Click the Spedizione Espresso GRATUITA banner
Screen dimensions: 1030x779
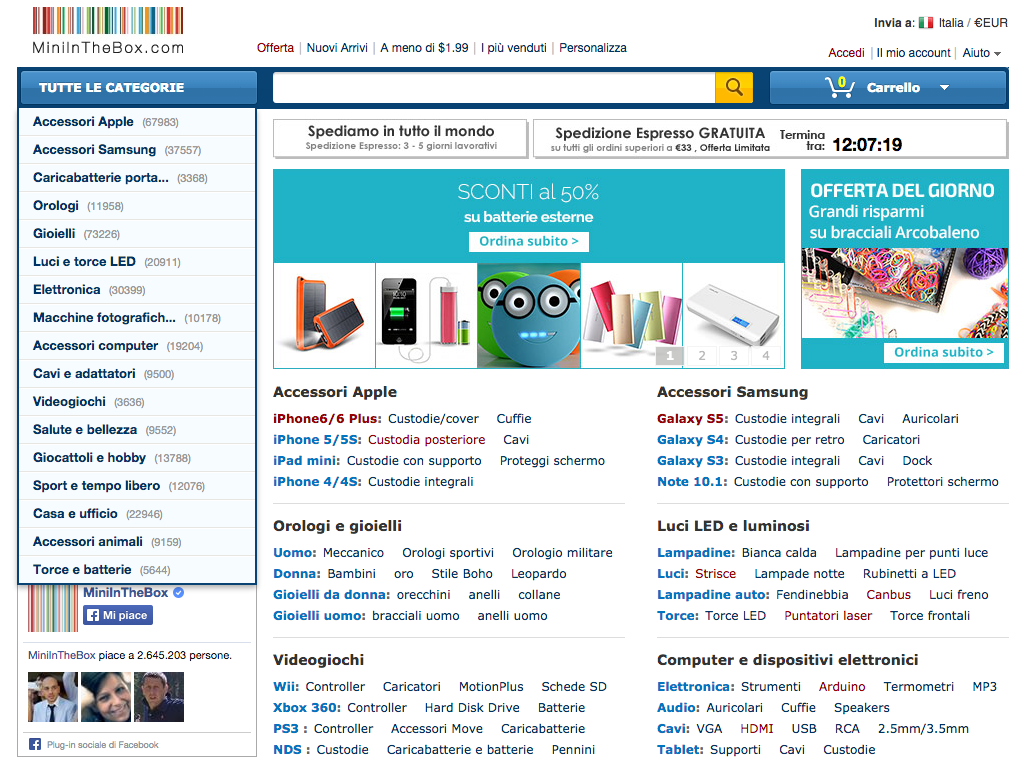pyautogui.click(x=770, y=139)
